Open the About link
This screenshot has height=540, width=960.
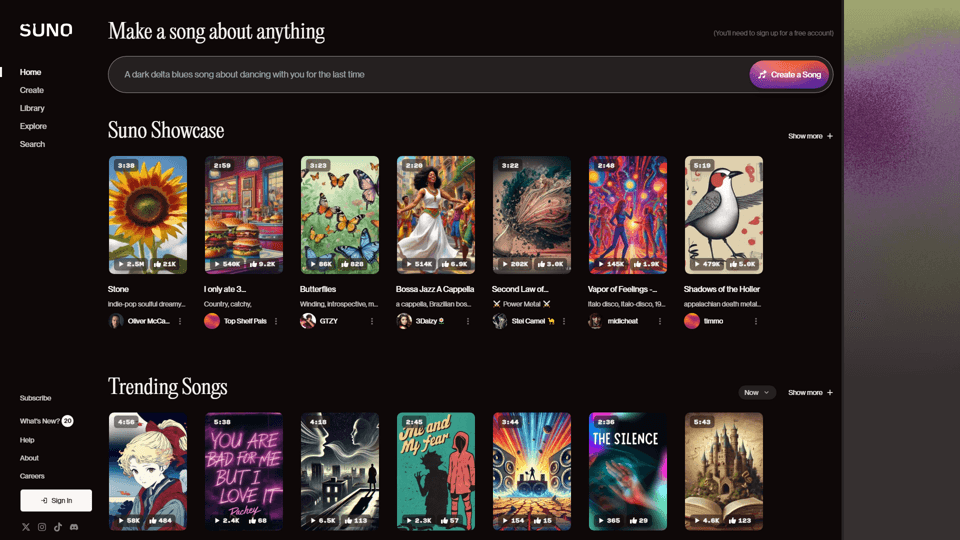(29, 458)
